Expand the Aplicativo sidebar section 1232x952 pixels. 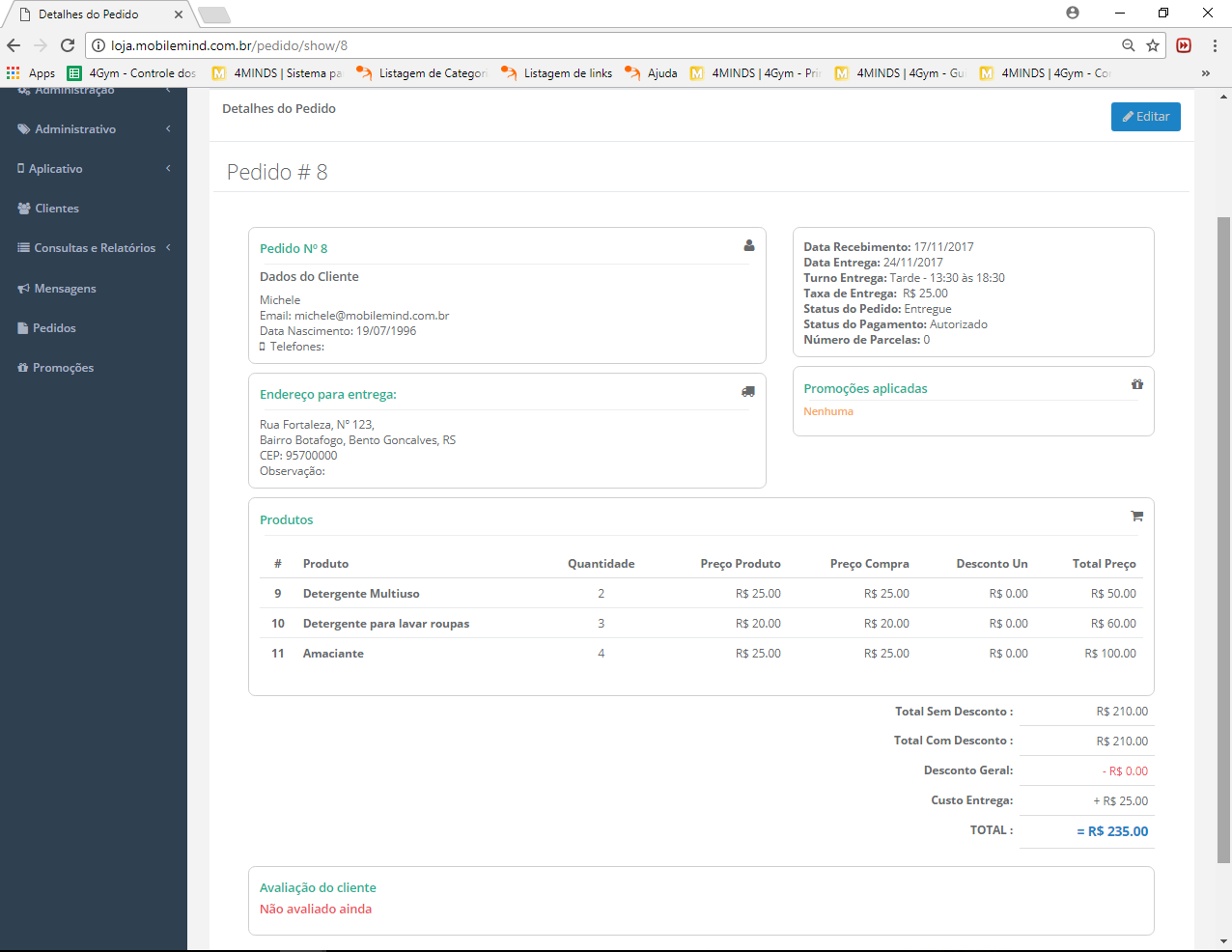tap(56, 169)
